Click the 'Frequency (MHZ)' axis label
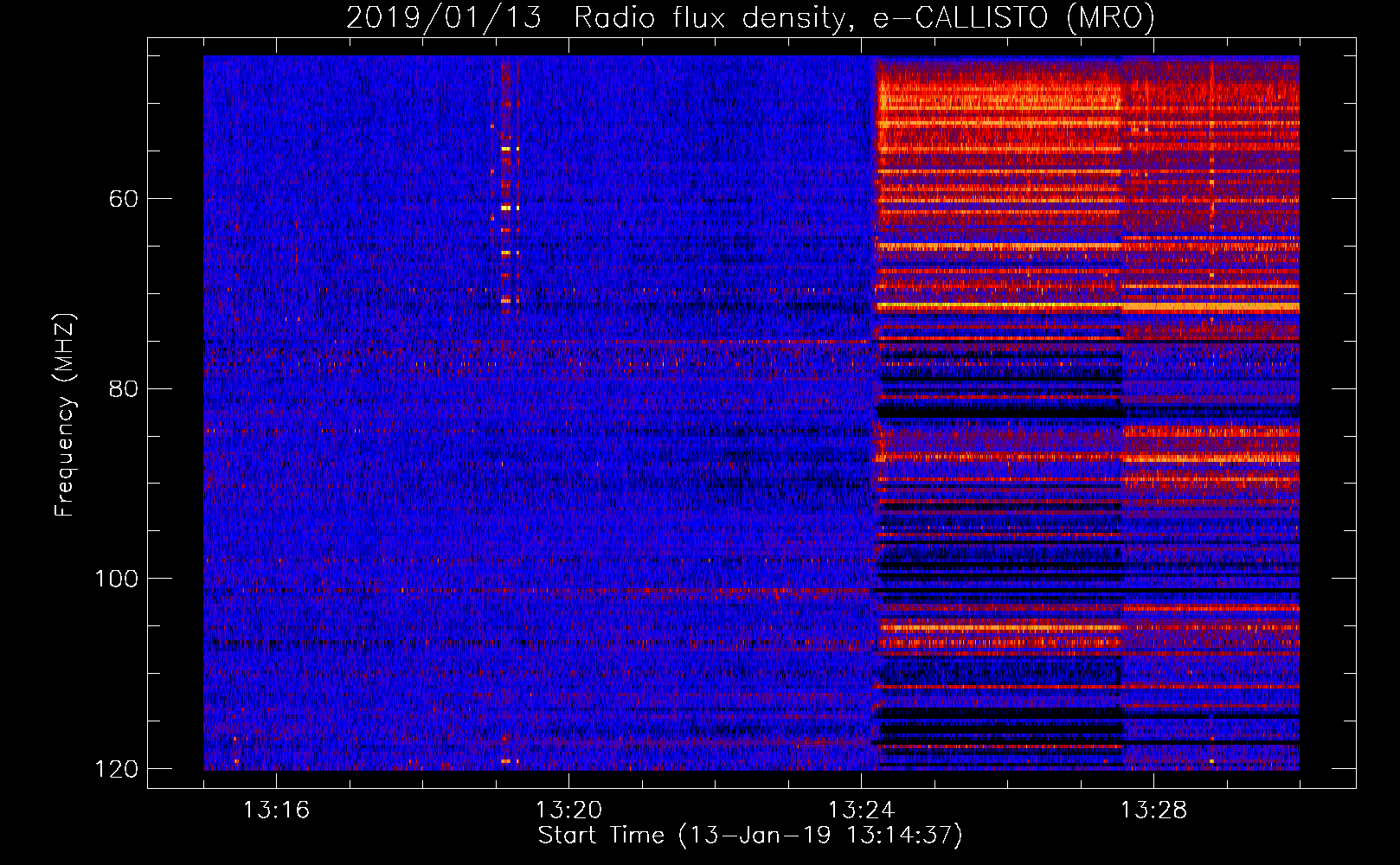This screenshot has width=1400, height=865. pos(65,415)
